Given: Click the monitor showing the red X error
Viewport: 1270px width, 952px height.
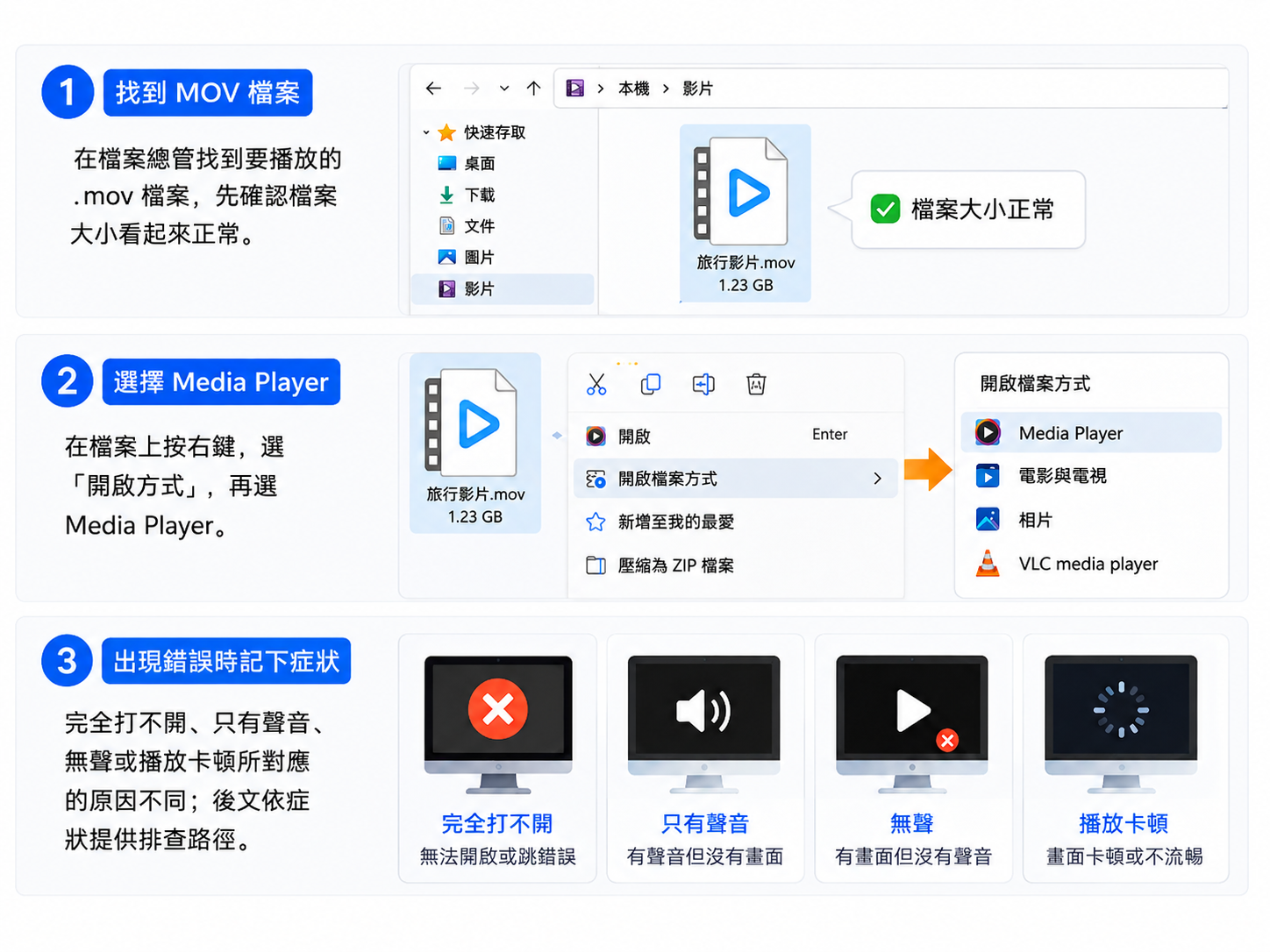Looking at the screenshot, I should coord(498,723).
